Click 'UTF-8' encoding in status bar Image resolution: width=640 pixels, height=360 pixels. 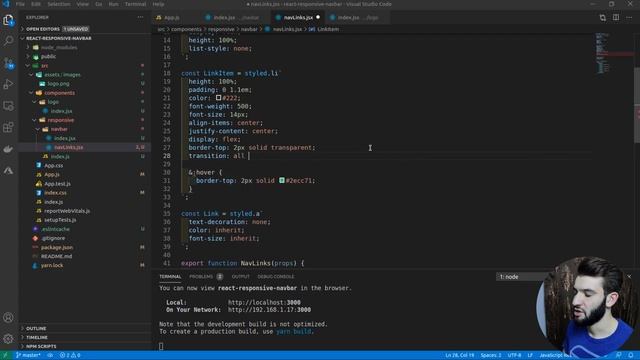[514, 355]
